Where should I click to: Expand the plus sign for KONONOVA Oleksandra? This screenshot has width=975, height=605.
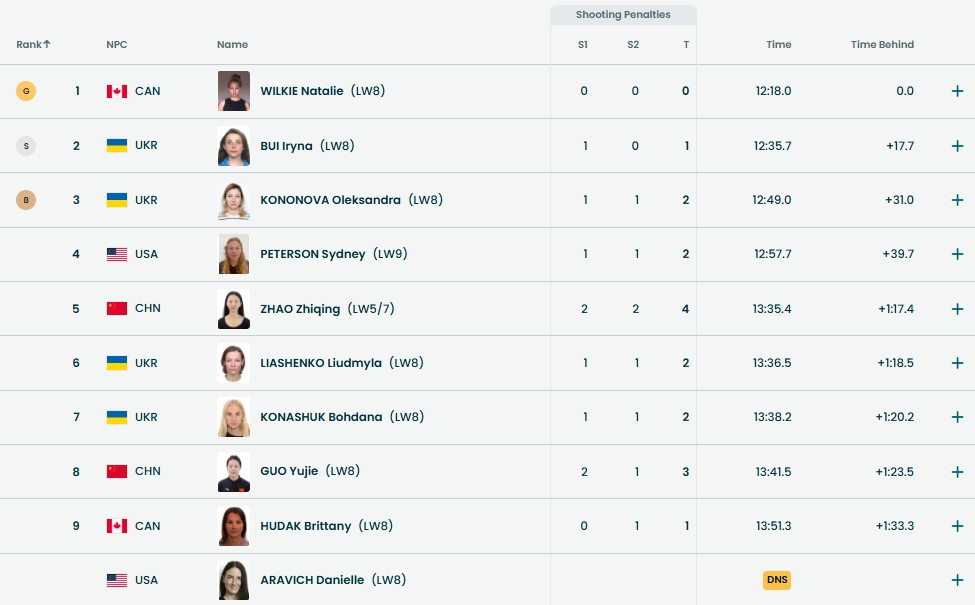point(957,200)
